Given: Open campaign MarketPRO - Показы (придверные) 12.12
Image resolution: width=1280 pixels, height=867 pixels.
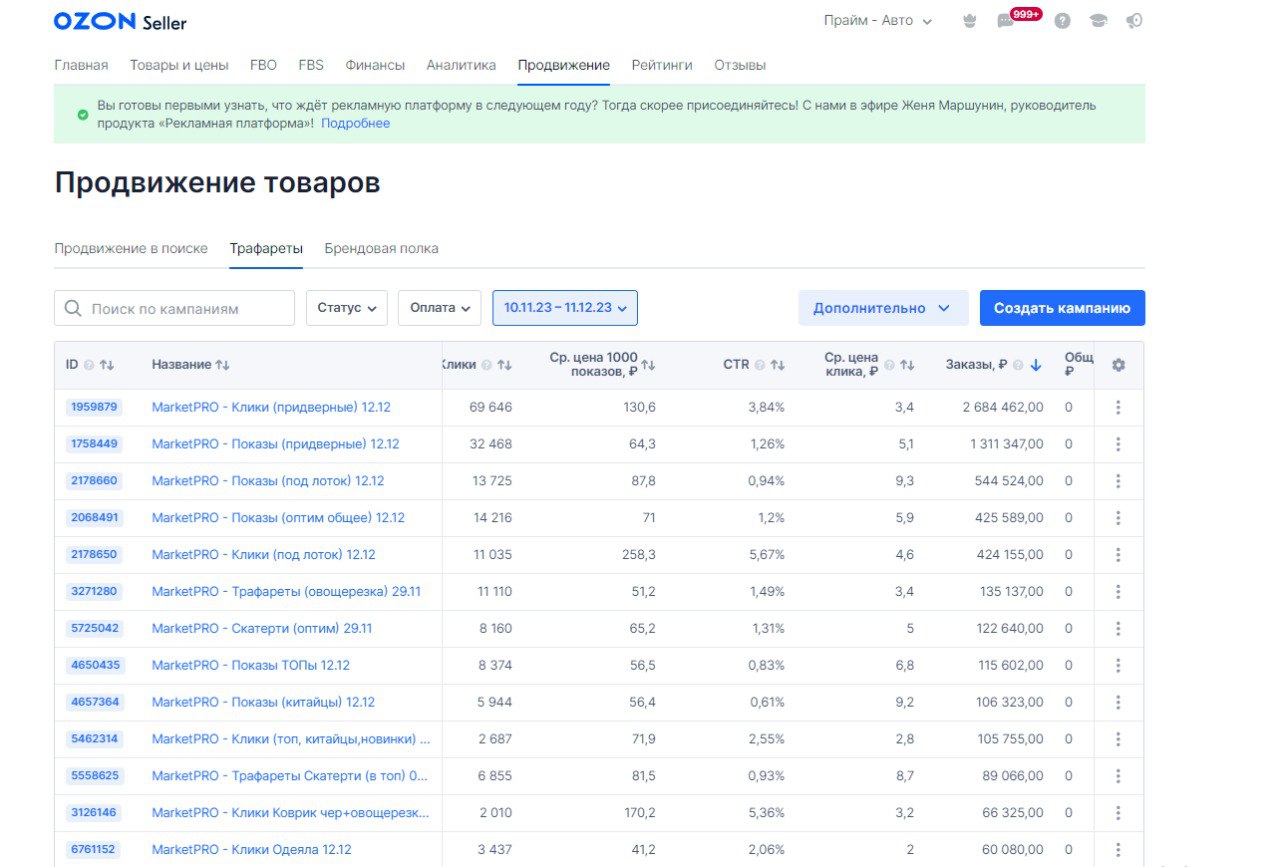Looking at the screenshot, I should [x=275, y=444].
